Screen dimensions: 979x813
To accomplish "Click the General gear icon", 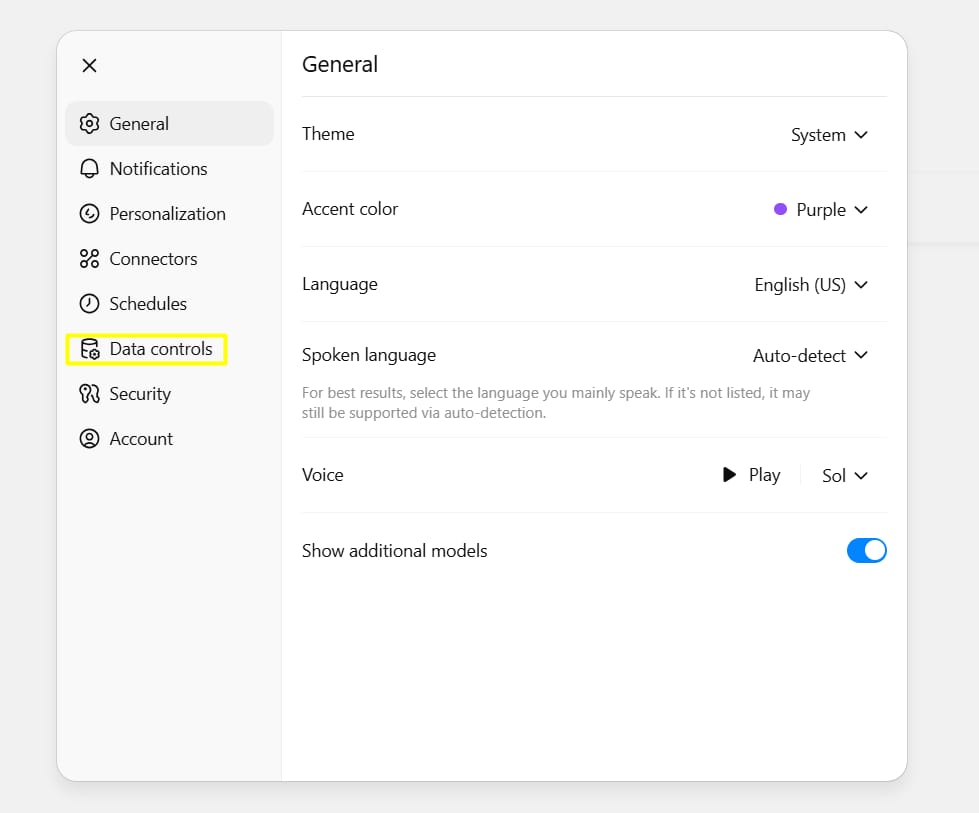I will (x=89, y=124).
